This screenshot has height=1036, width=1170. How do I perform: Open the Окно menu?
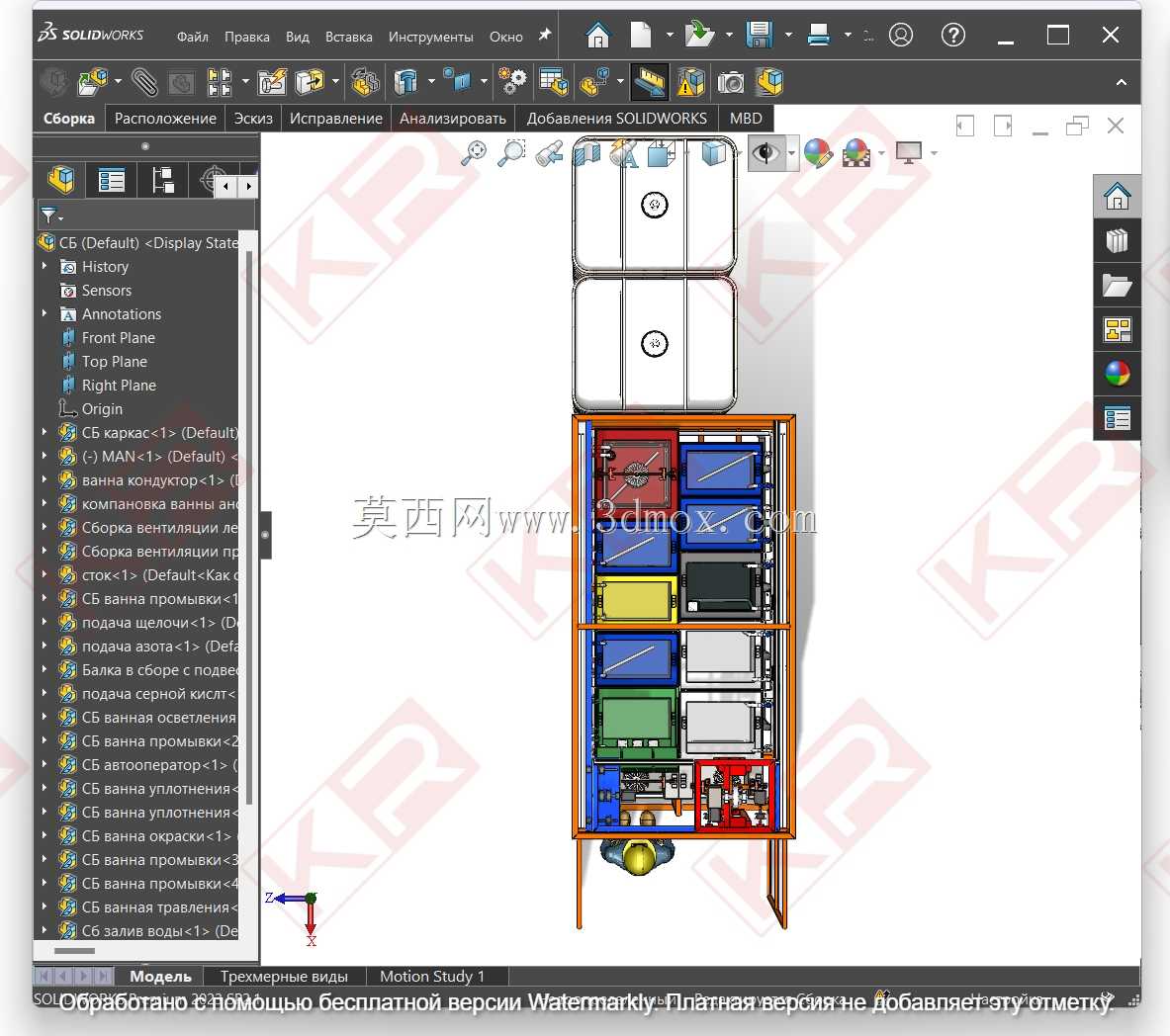506,37
